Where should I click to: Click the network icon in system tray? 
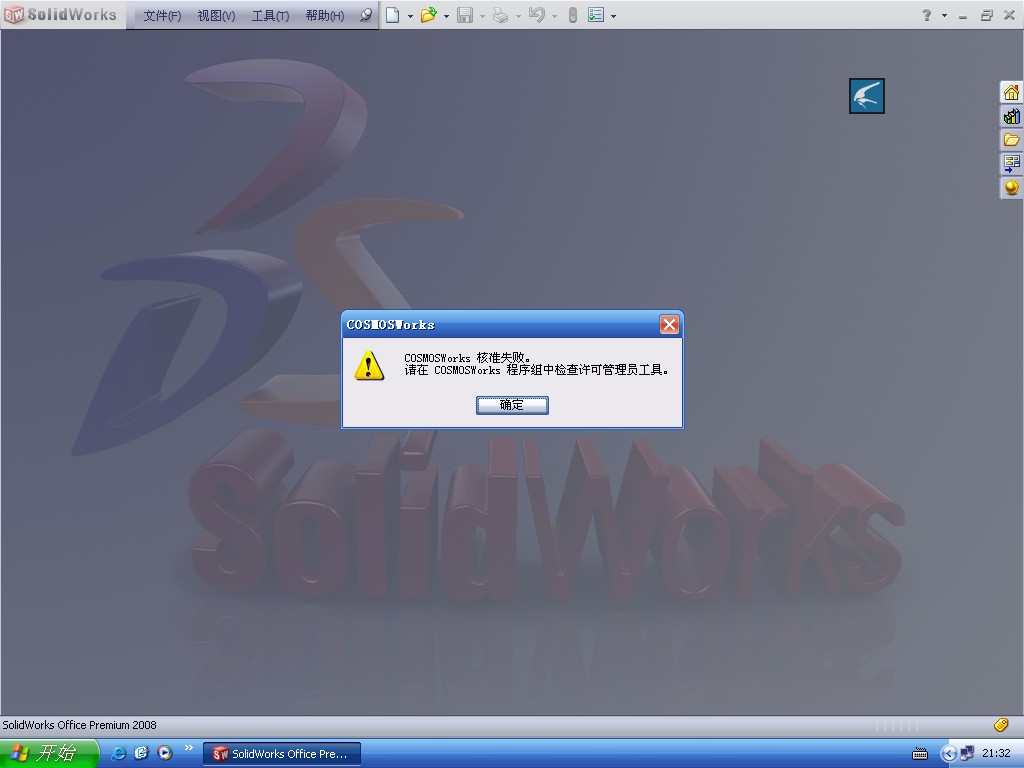pos(967,754)
